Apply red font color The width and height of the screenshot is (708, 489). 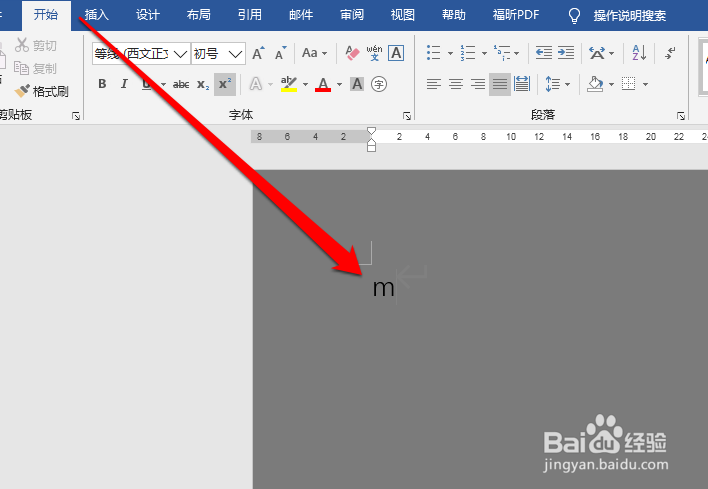(323, 84)
